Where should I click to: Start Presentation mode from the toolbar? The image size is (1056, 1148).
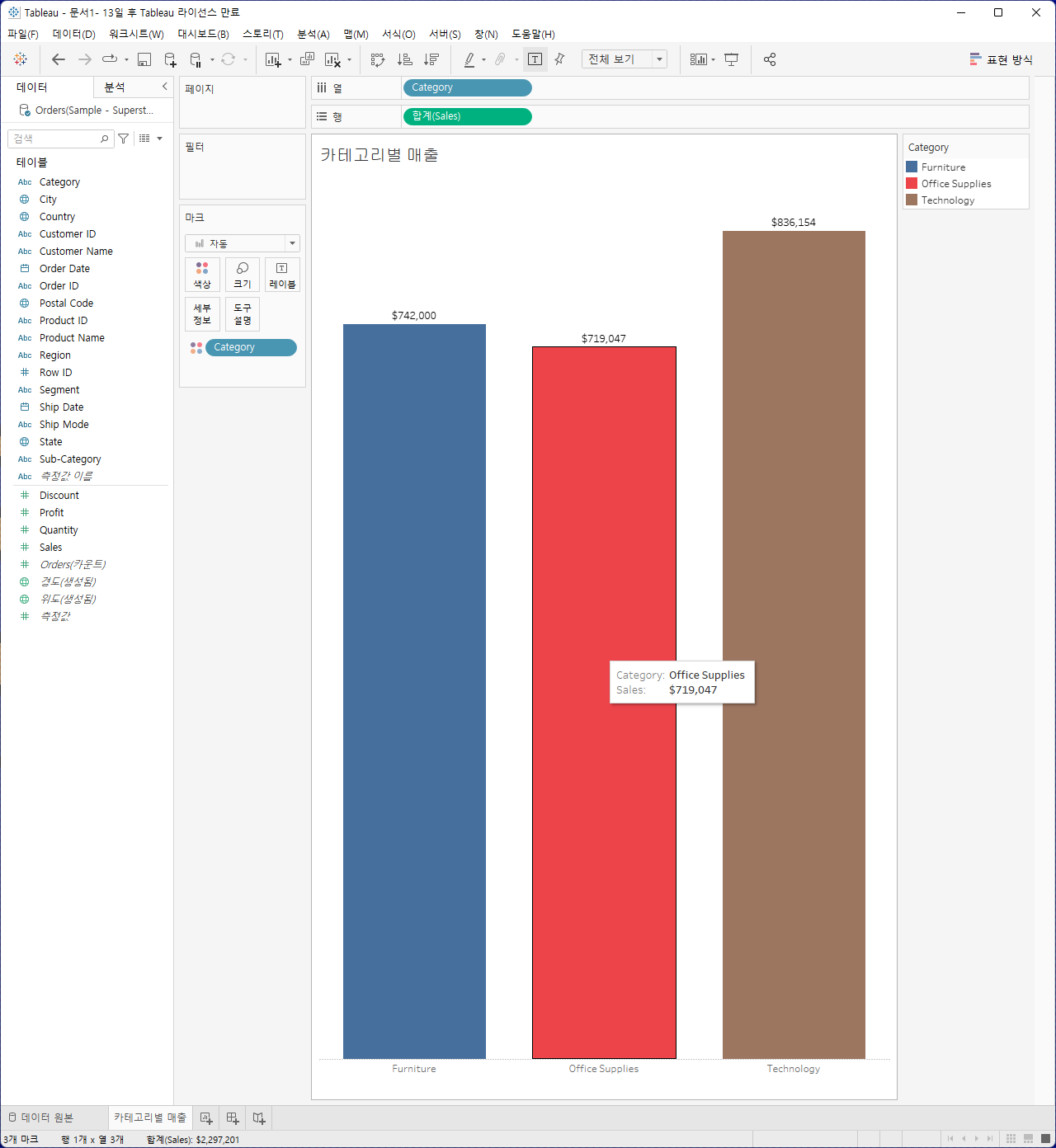(x=731, y=59)
